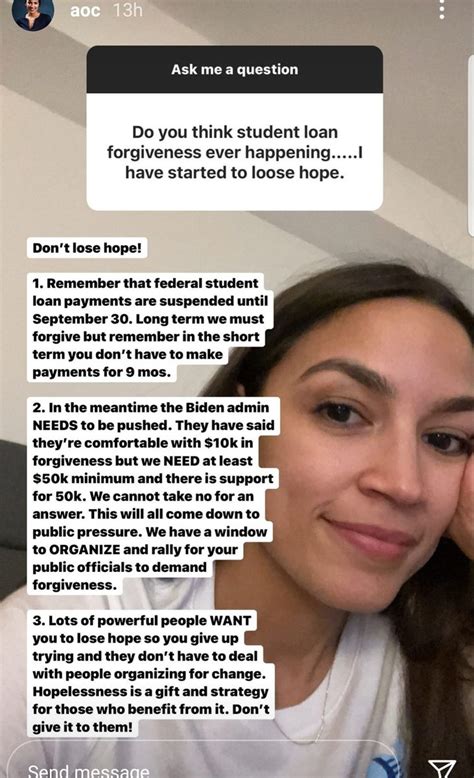The image size is (474, 778).
Task: Click the 13h story timestamp
Action: [128, 10]
